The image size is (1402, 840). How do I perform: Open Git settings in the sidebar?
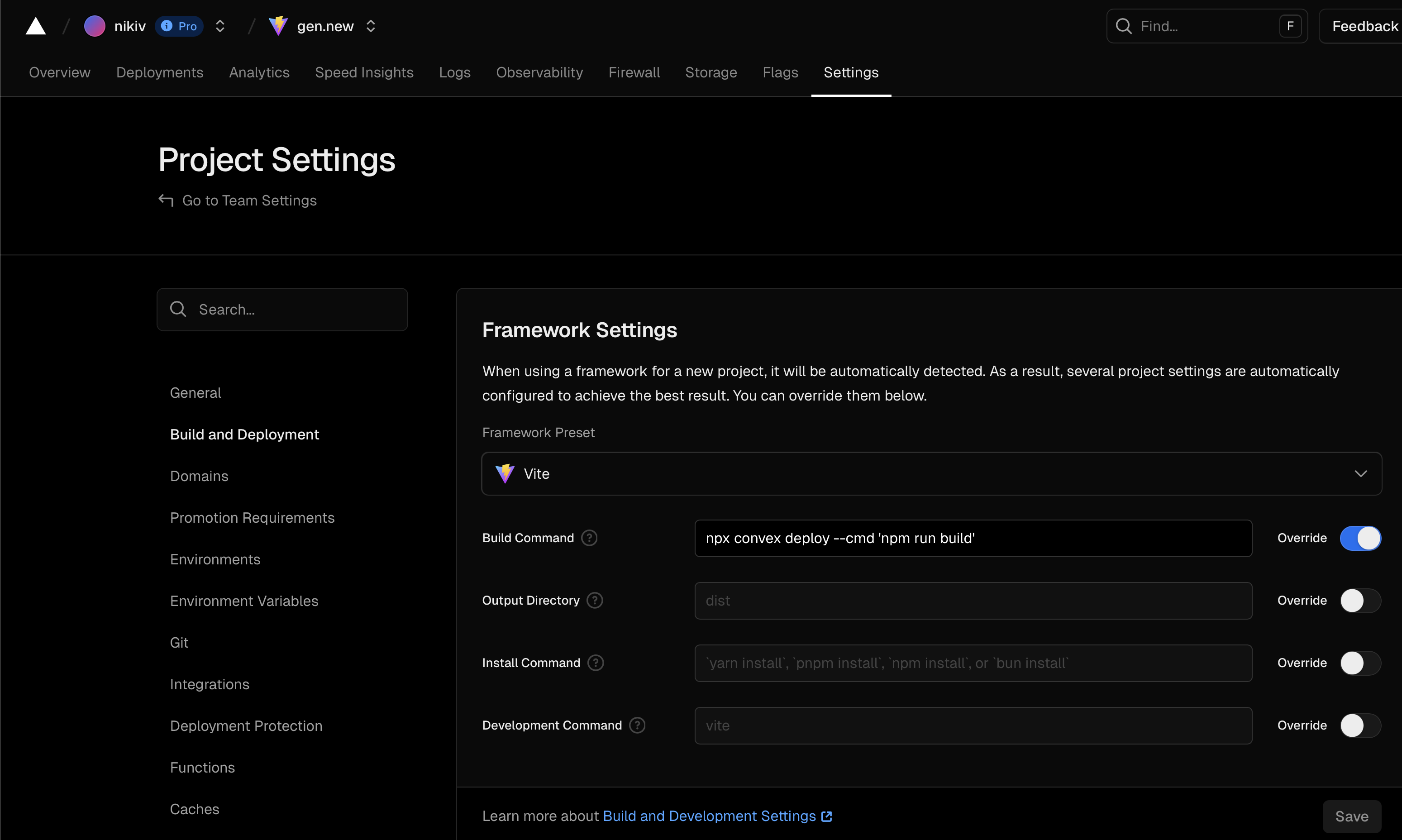(x=179, y=643)
